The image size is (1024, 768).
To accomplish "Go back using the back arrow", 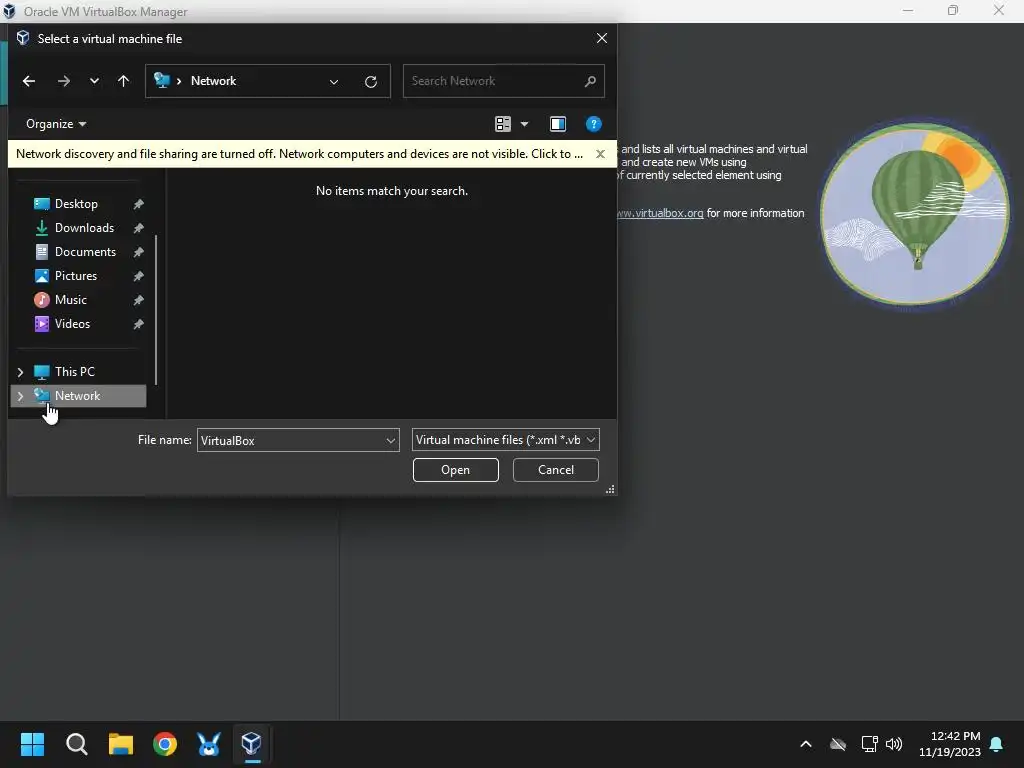I will click(29, 81).
